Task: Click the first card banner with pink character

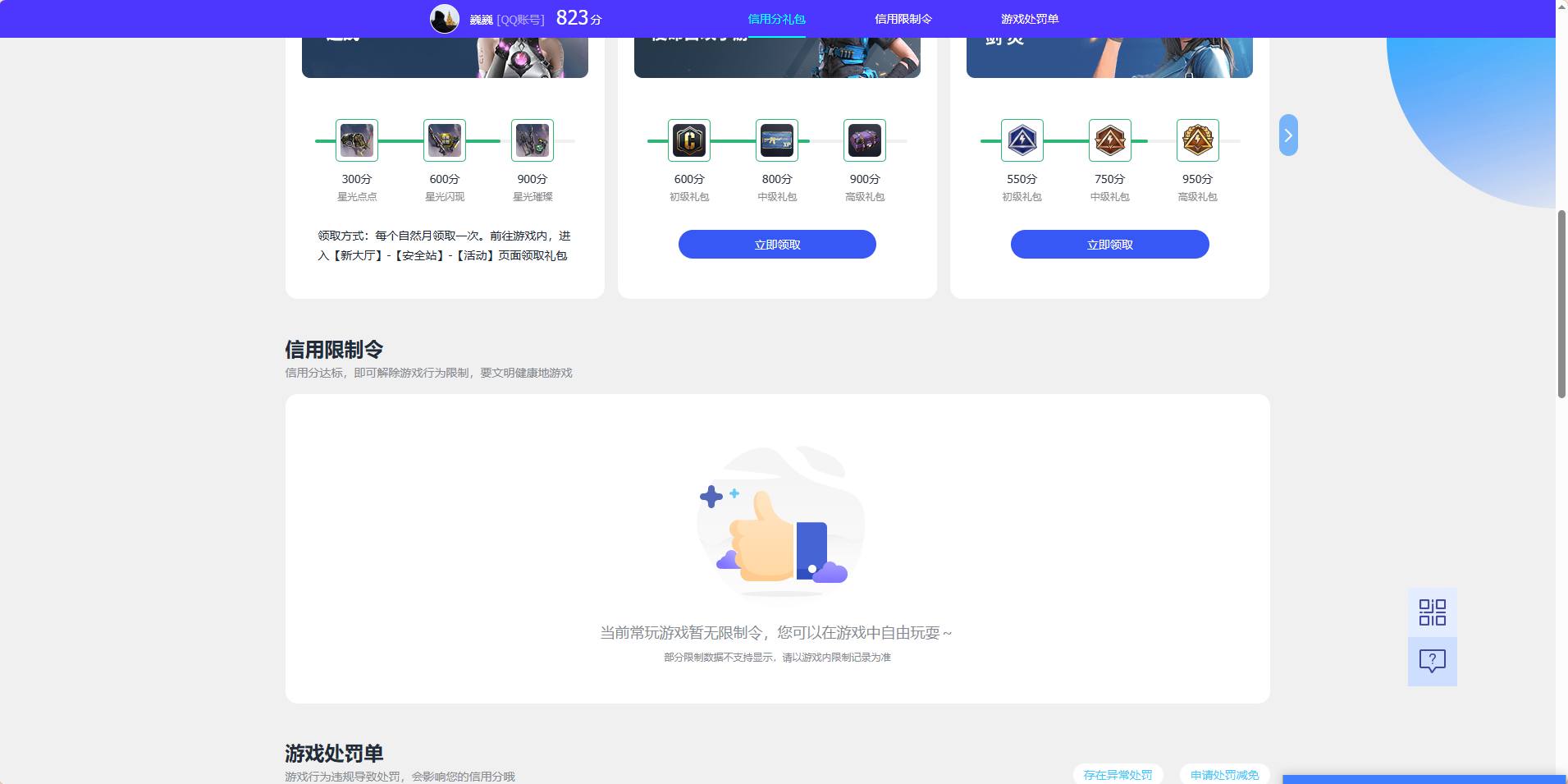Action: (x=445, y=57)
